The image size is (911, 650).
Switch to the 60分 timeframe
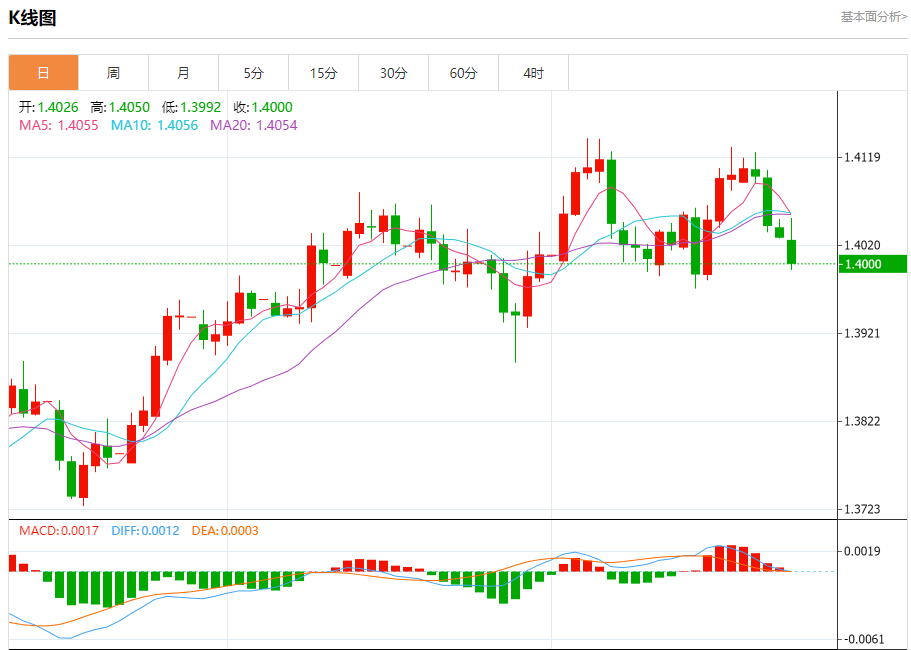pyautogui.click(x=463, y=73)
